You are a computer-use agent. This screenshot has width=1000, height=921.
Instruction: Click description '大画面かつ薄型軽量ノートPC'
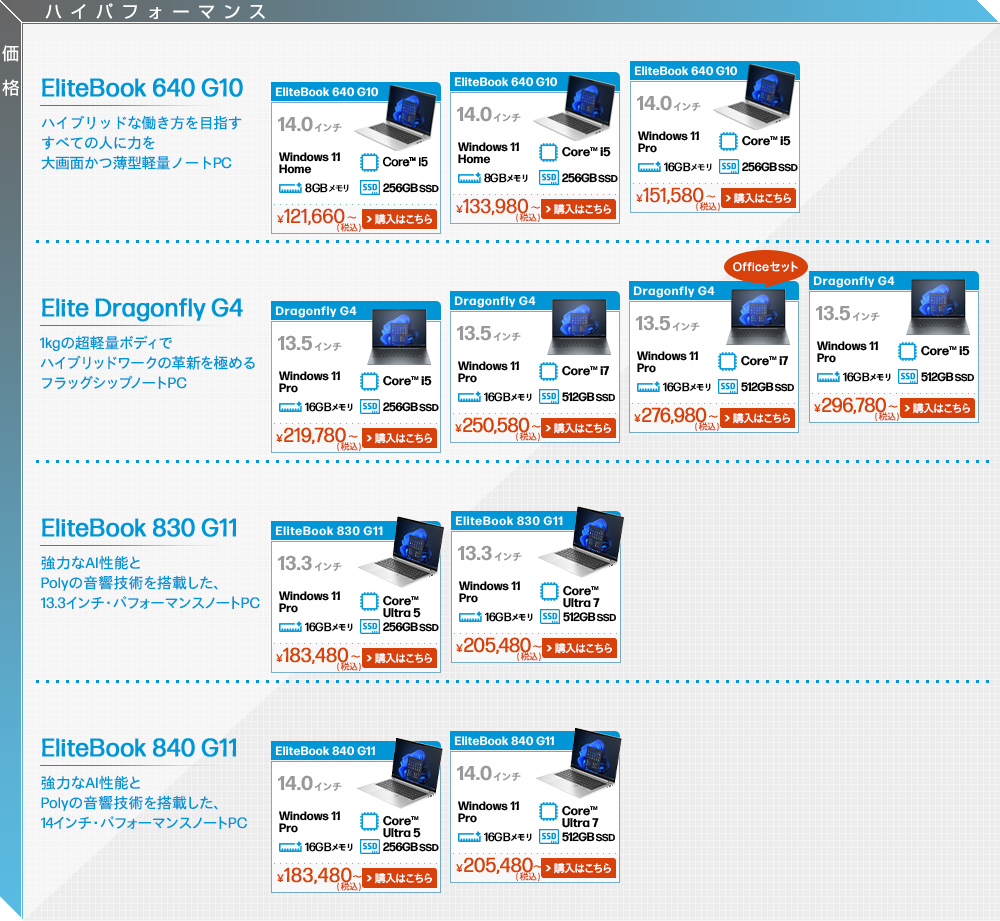pyautogui.click(x=136, y=163)
